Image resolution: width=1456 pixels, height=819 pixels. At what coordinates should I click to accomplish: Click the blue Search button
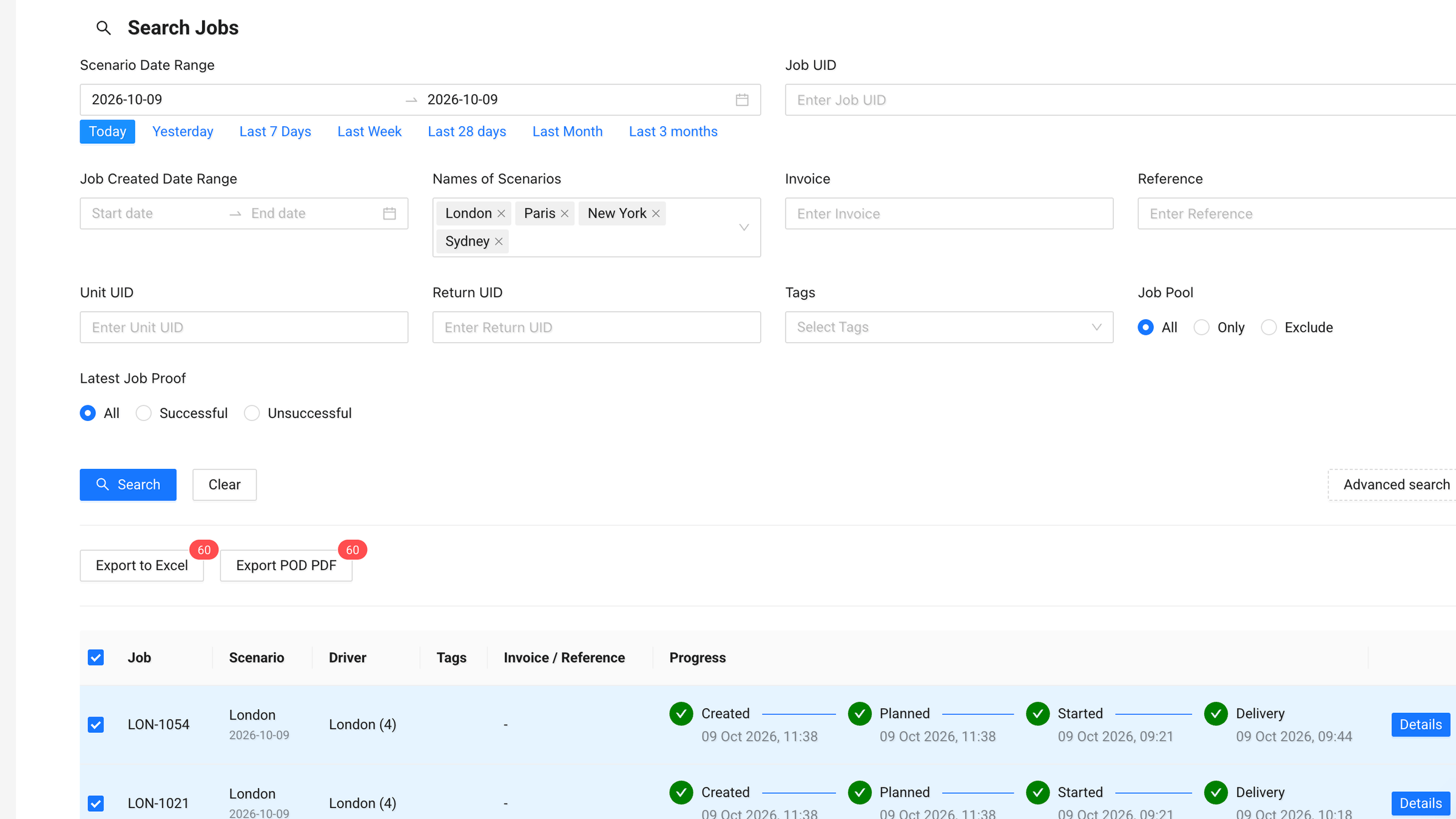[128, 485]
